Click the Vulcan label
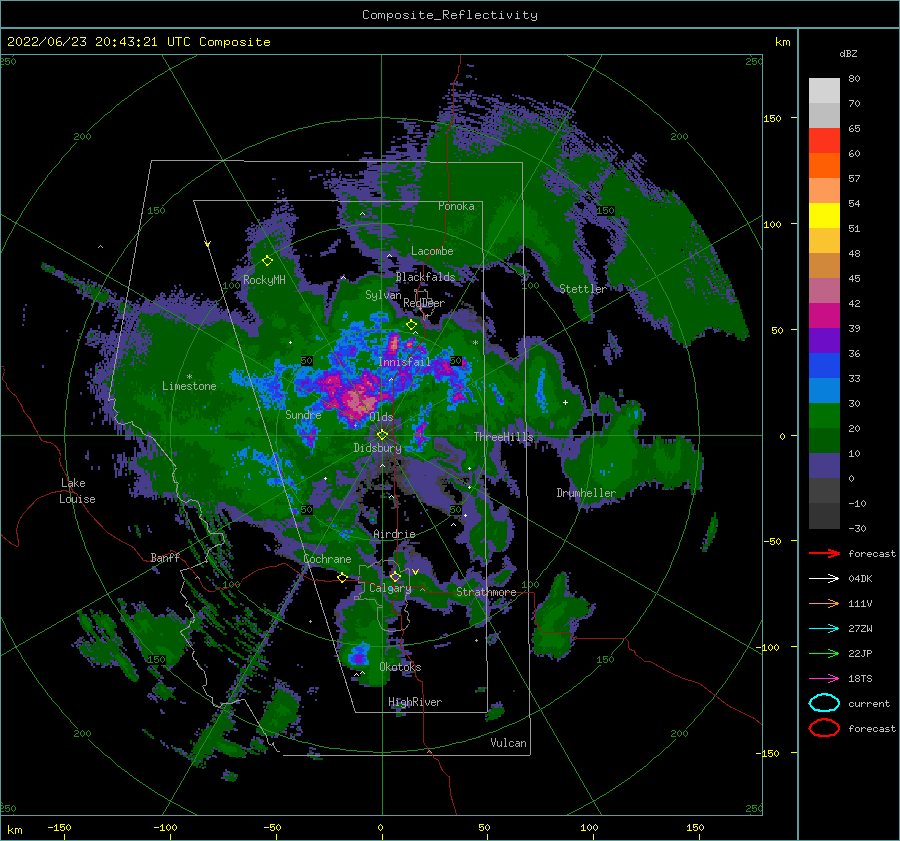 (x=508, y=743)
